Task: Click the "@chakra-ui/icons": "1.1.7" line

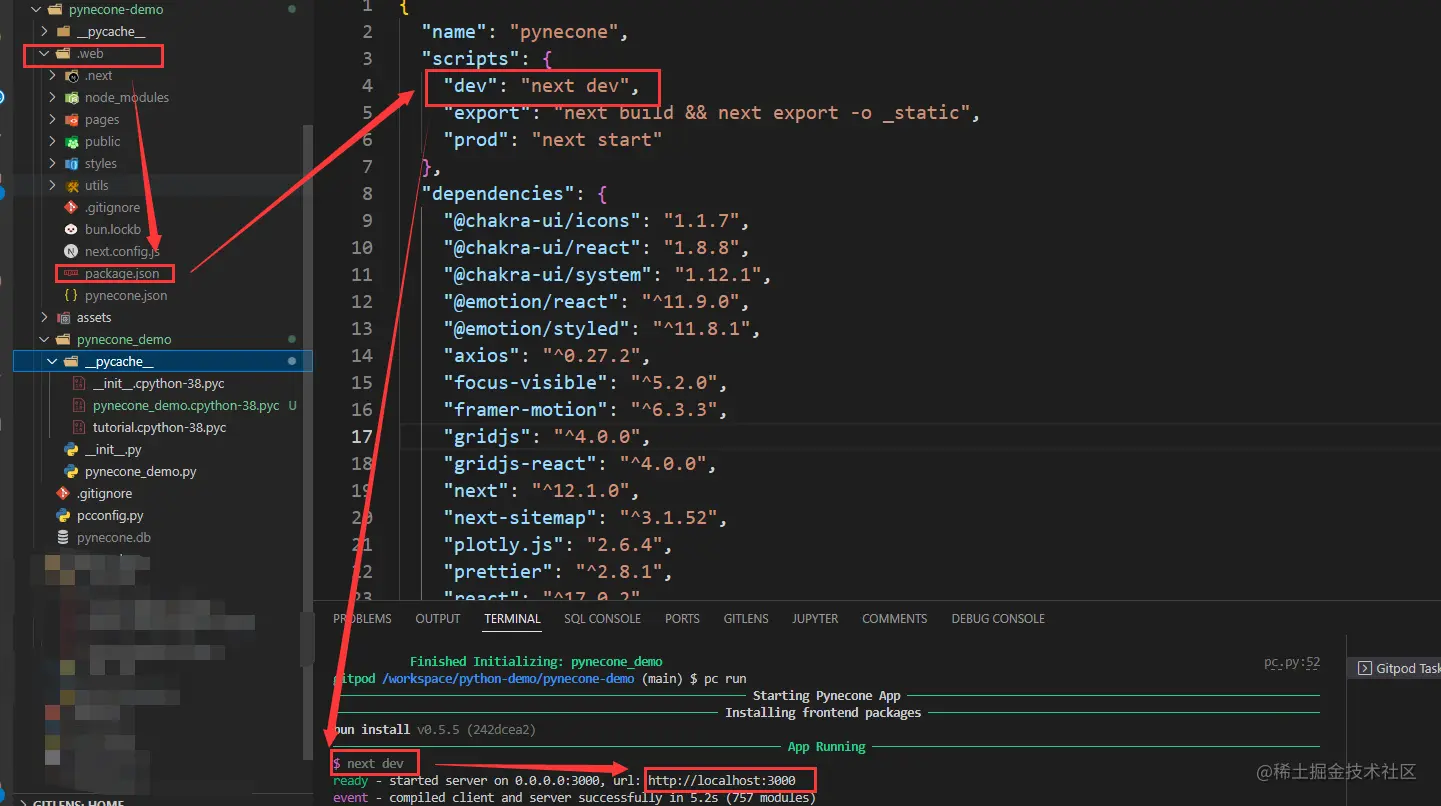Action: tap(596, 221)
